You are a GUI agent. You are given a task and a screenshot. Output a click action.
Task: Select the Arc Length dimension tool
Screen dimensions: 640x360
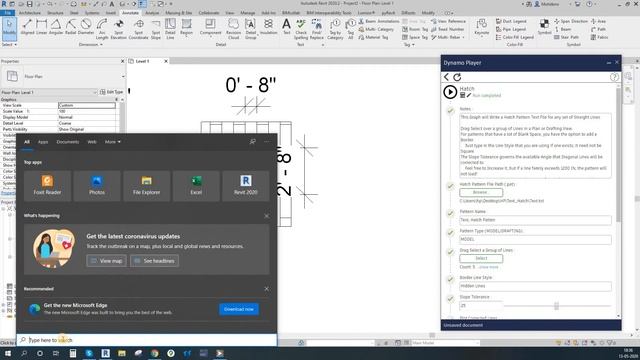coord(102,29)
